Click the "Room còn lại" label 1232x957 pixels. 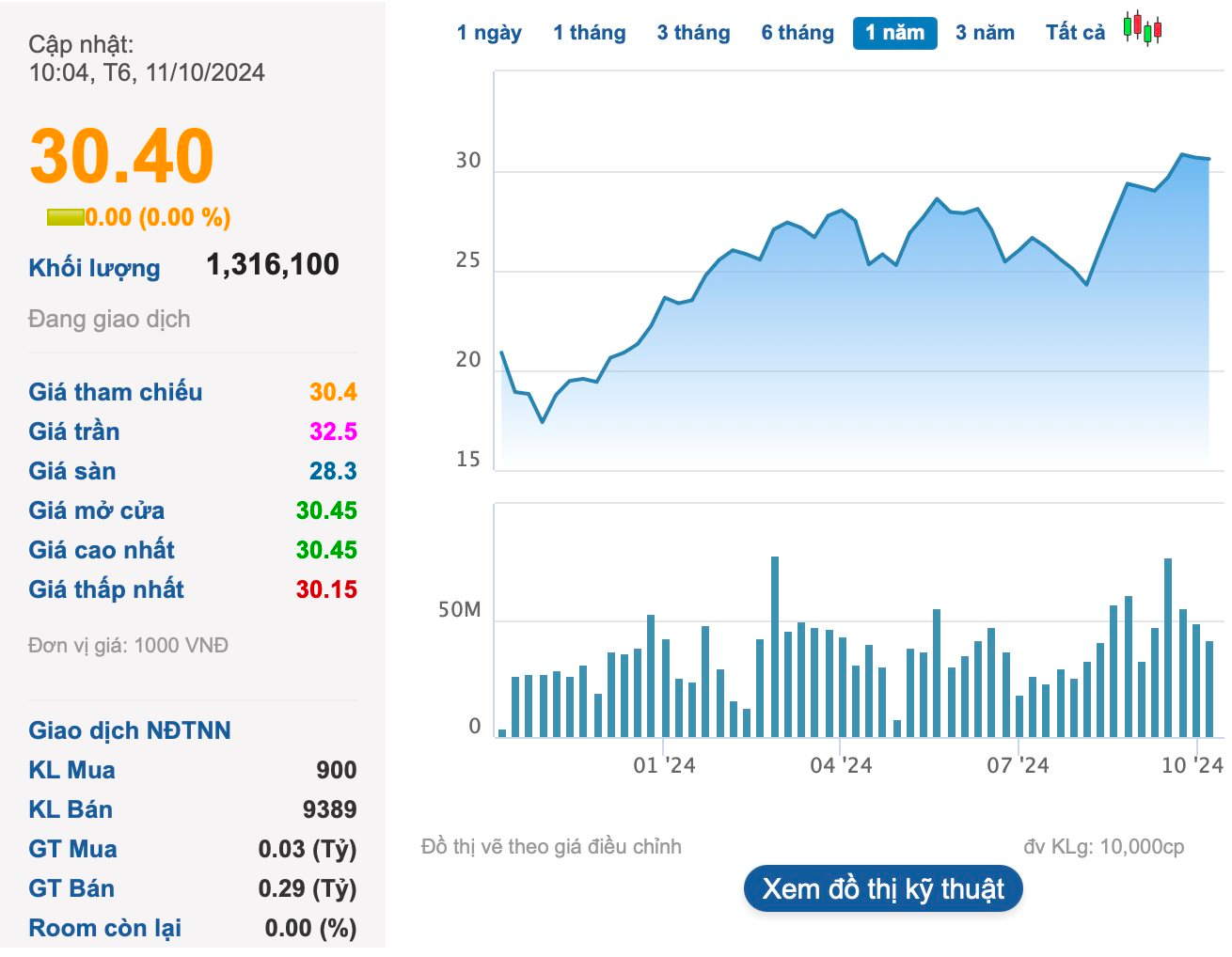click(105, 928)
